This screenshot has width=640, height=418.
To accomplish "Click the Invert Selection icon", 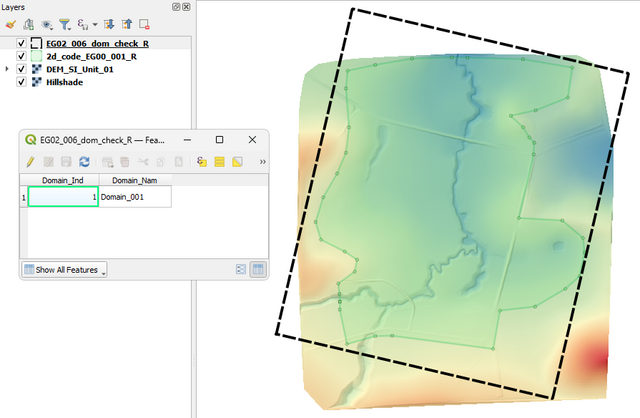I will point(237,161).
